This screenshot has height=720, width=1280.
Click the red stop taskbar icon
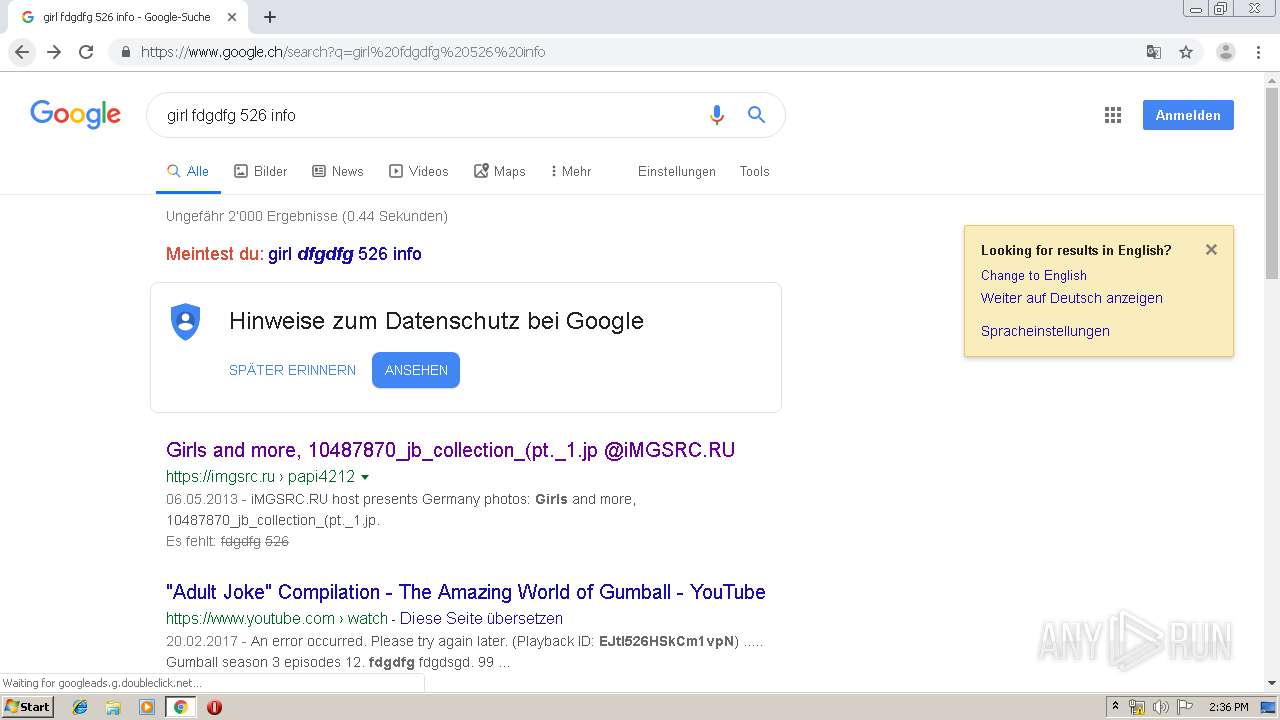pyautogui.click(x=214, y=707)
